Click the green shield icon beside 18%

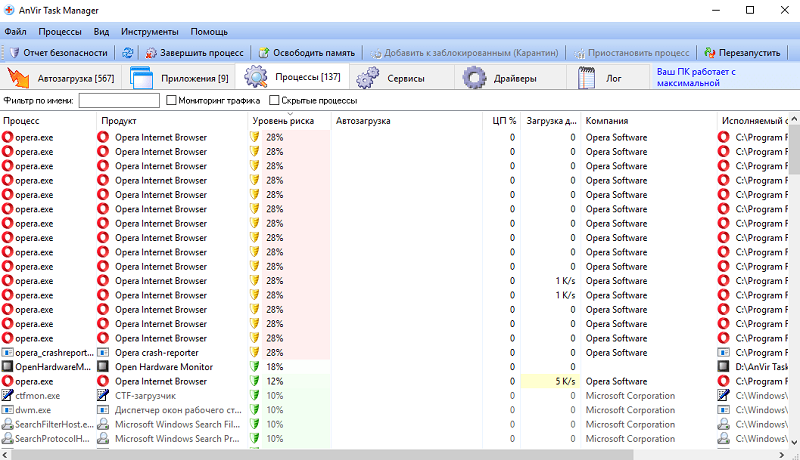pyautogui.click(x=255, y=366)
